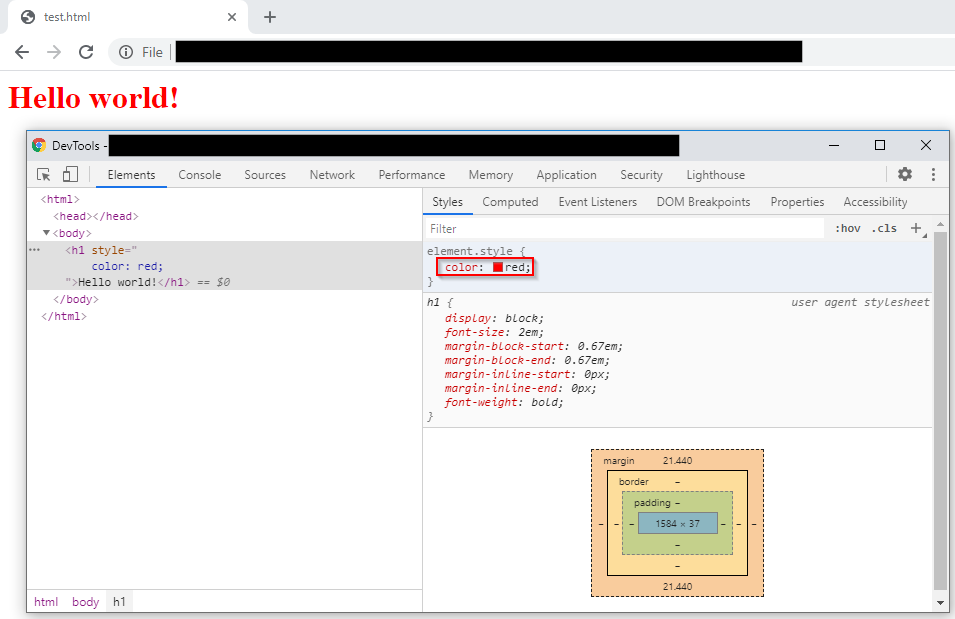
Task: Click body in the breadcrumb bar
Action: pyautogui.click(x=85, y=602)
